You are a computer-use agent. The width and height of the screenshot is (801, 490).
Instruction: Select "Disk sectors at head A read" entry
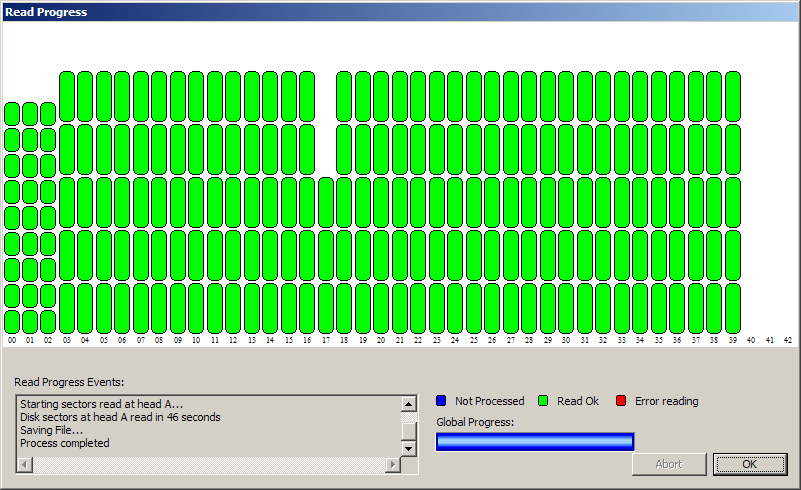pyautogui.click(x=120, y=417)
